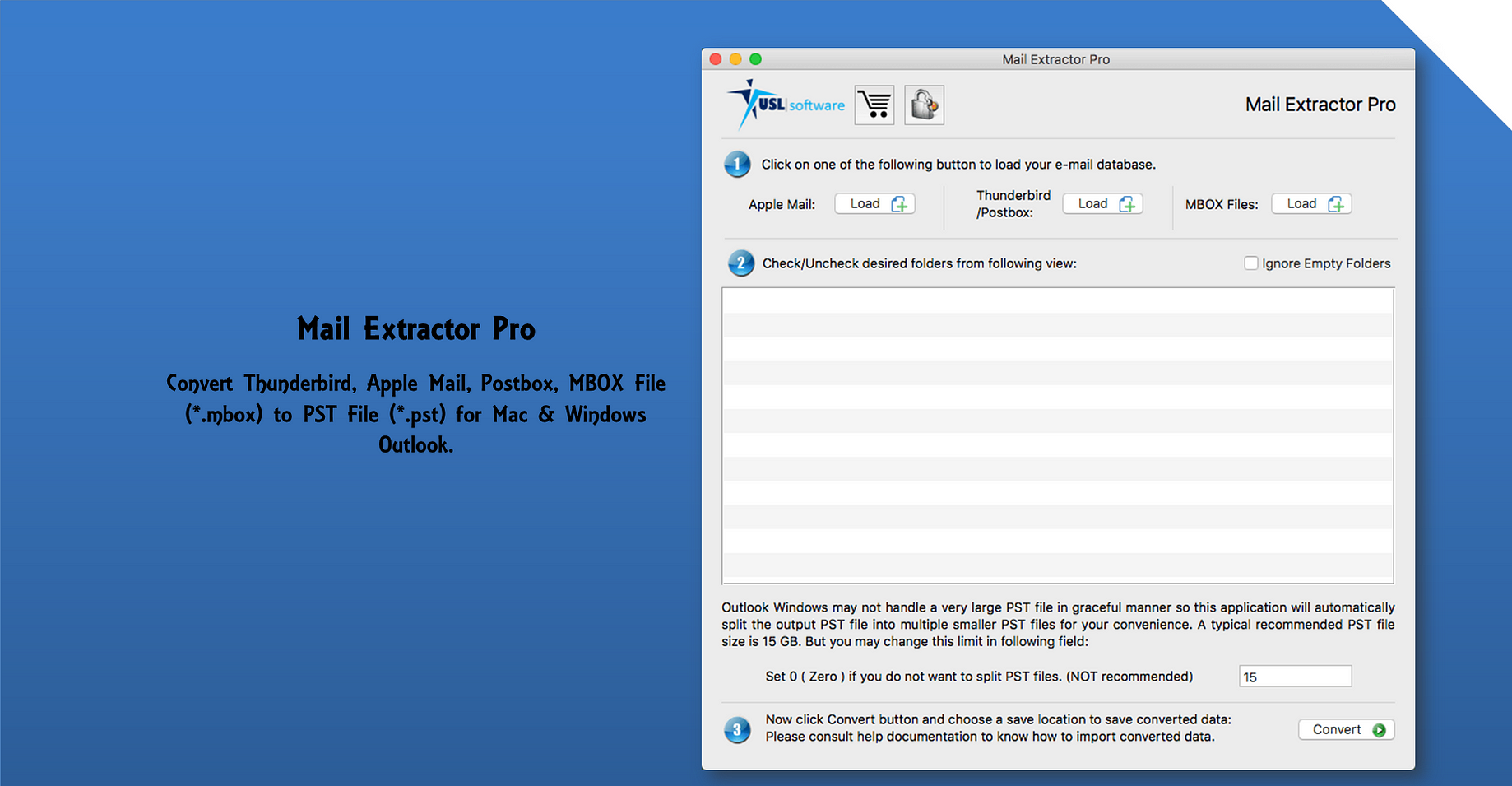Click the window title 'Mail Extractor Pro'
This screenshot has height=786, width=1512.
(1055, 59)
